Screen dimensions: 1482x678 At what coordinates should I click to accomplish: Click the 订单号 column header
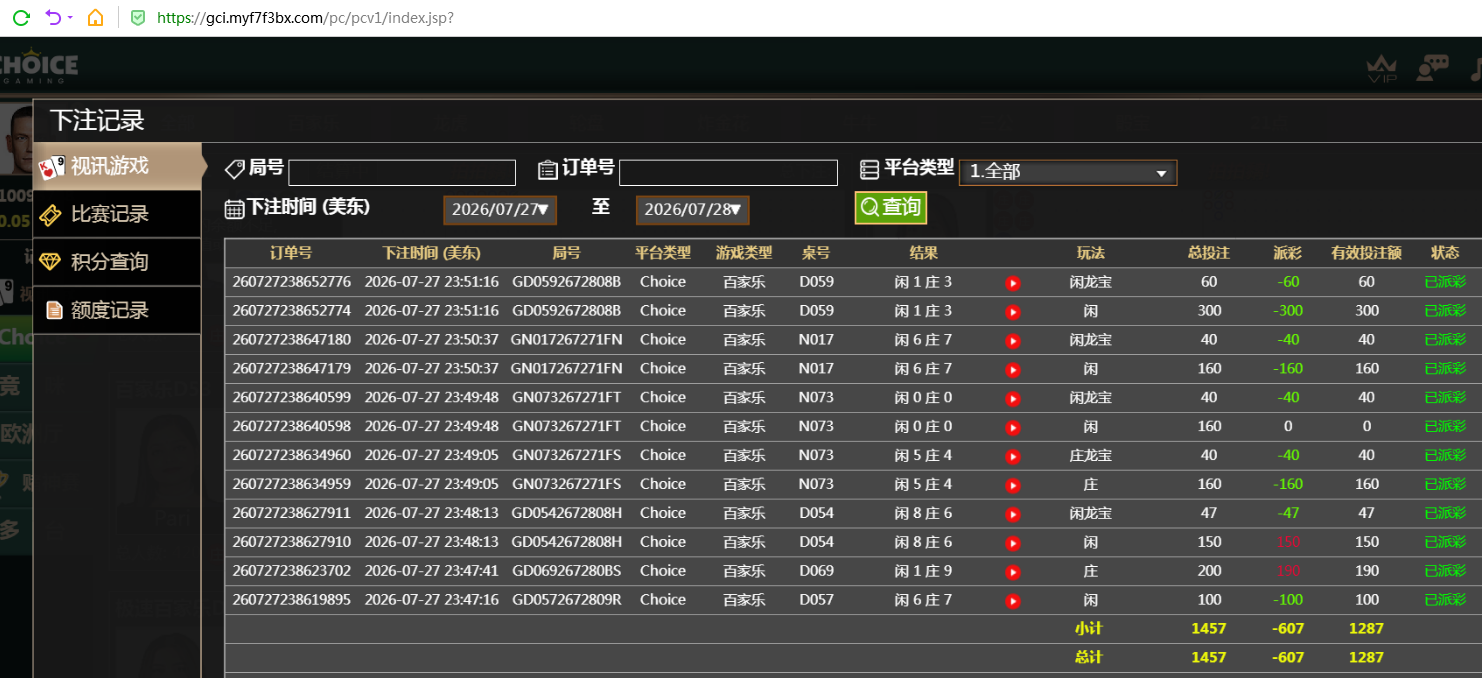click(291, 253)
